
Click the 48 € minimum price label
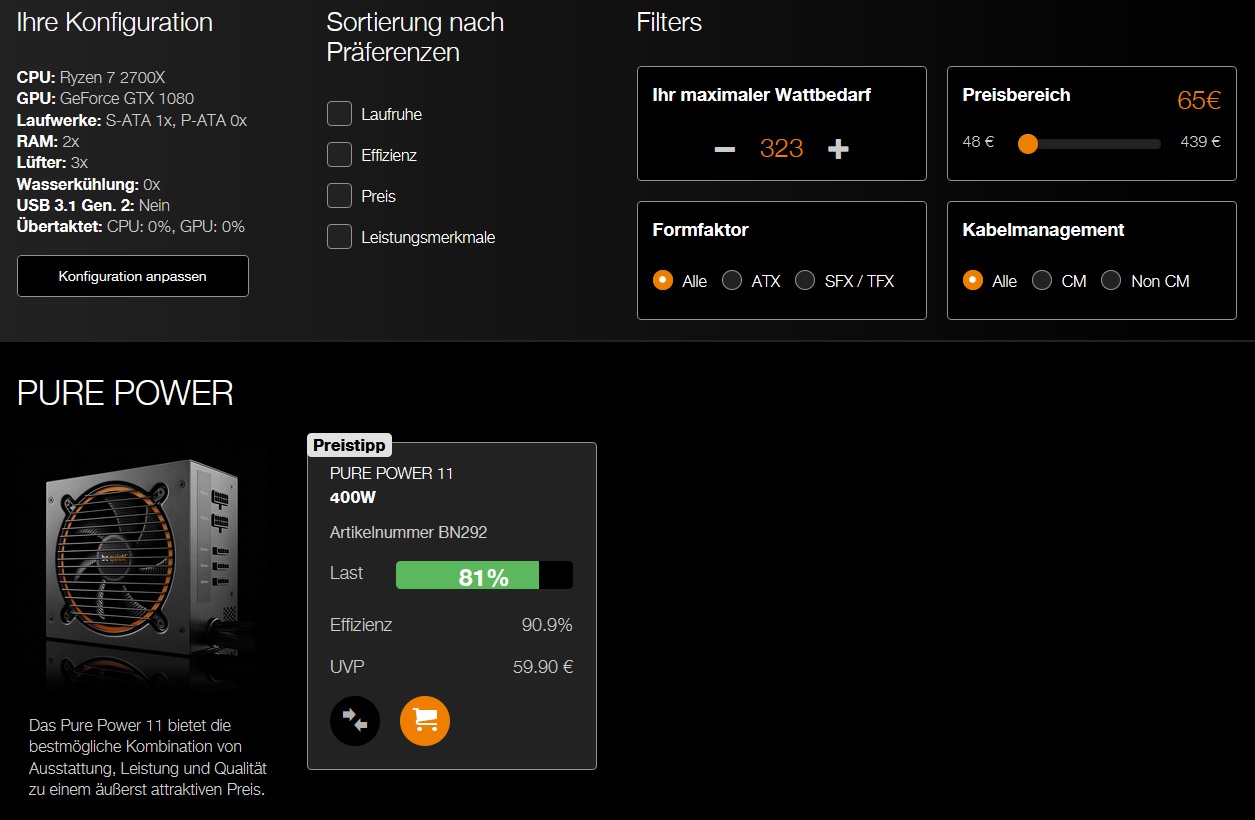point(978,142)
